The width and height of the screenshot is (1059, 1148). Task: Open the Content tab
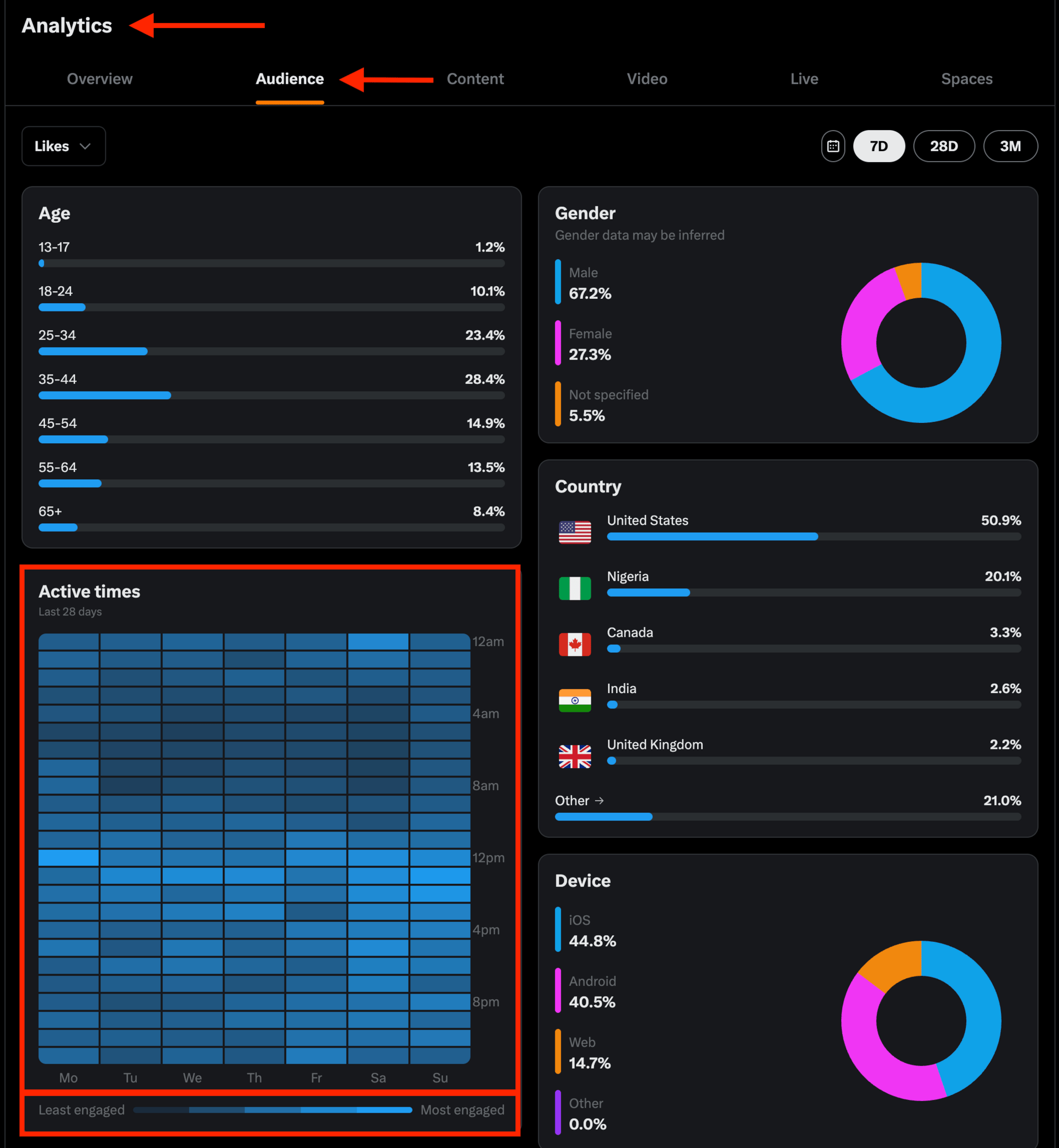pyautogui.click(x=475, y=79)
